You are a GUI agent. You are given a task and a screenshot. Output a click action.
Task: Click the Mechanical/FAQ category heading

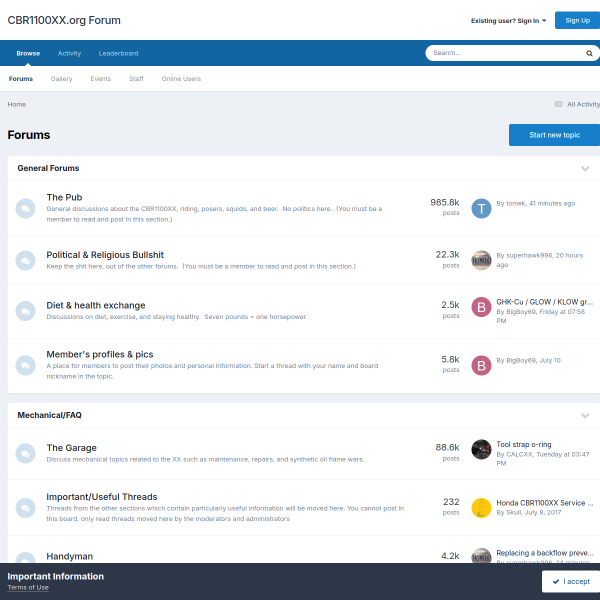pyautogui.click(x=49, y=415)
